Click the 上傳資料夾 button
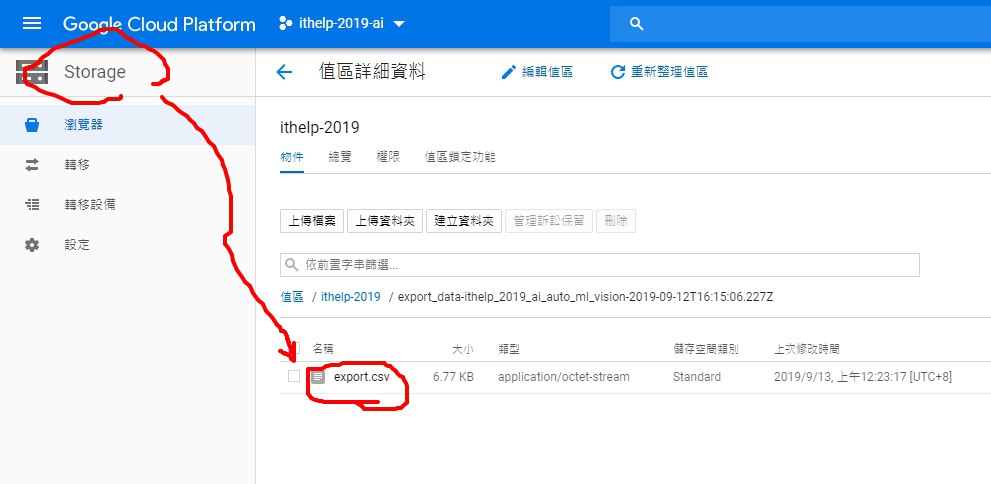Viewport: 991px width, 484px height. click(x=385, y=221)
